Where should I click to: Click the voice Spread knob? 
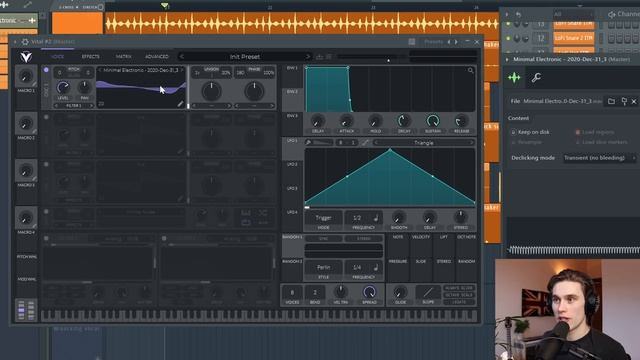coord(369,292)
